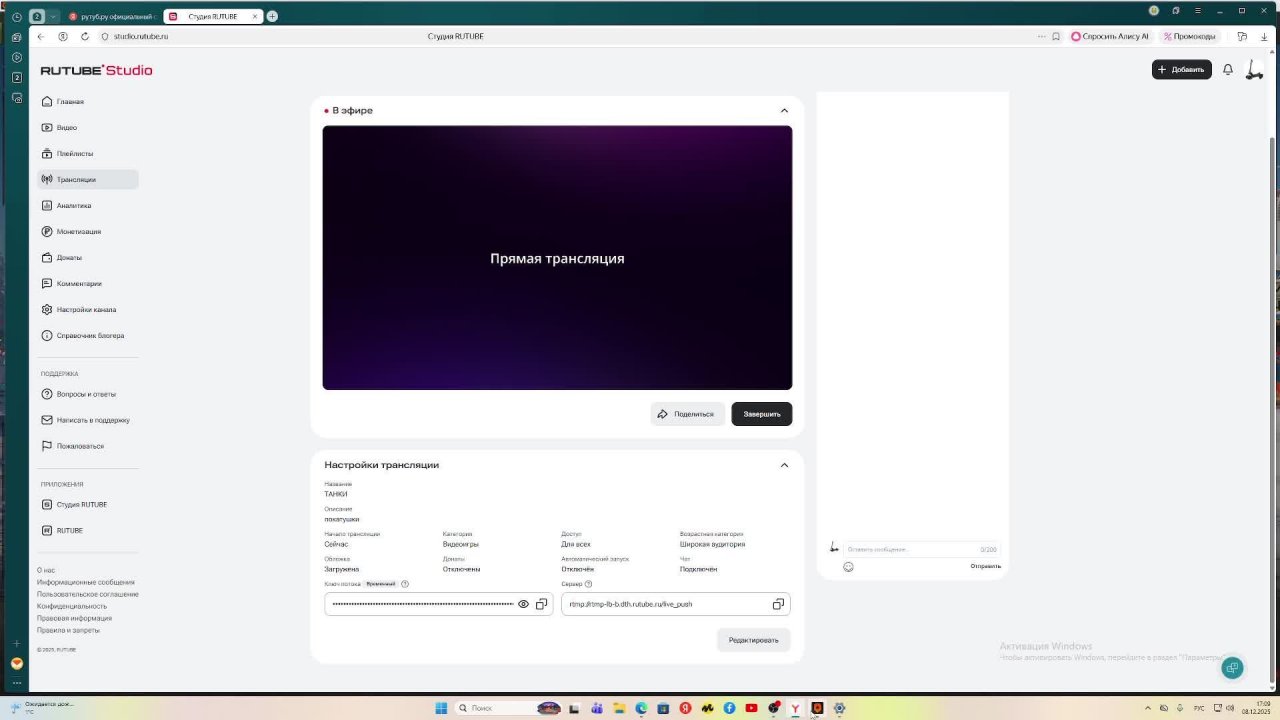Copy the stream key to clipboard
The width and height of the screenshot is (1280, 720).
[x=542, y=604]
